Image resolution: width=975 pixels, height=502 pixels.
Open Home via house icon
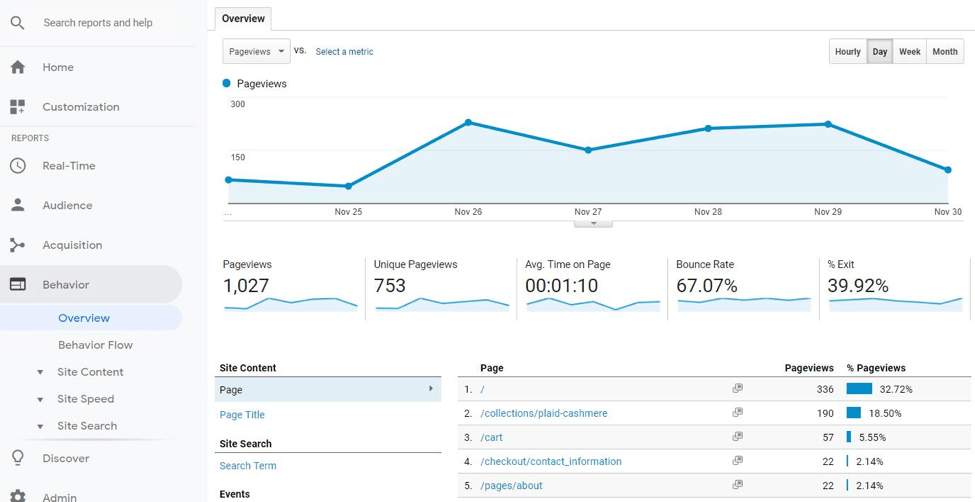[x=17, y=67]
